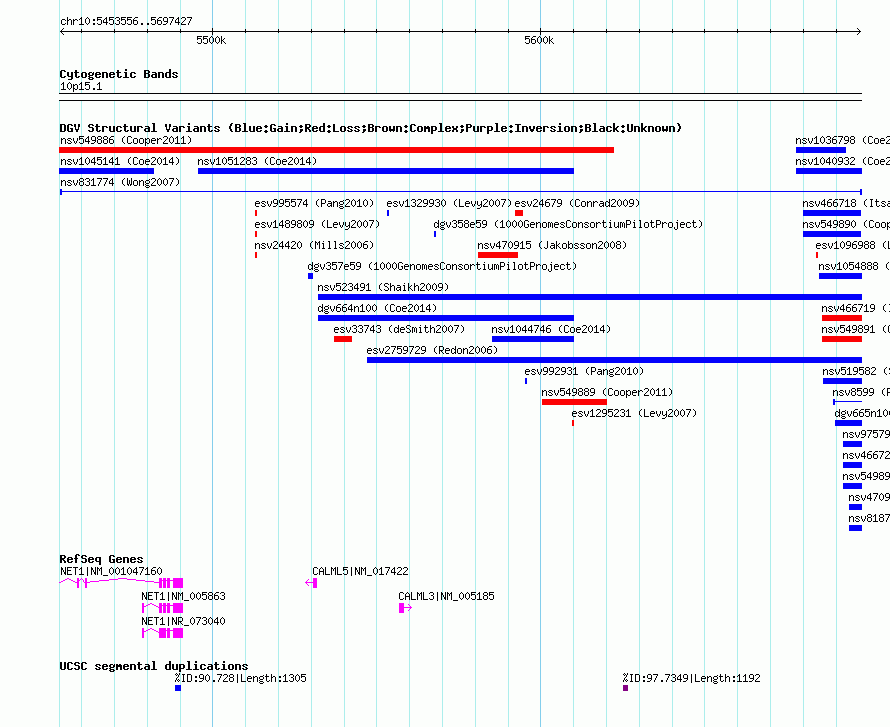Click the esv992931 (Pang2010) label
This screenshot has width=890, height=727.
584,371
